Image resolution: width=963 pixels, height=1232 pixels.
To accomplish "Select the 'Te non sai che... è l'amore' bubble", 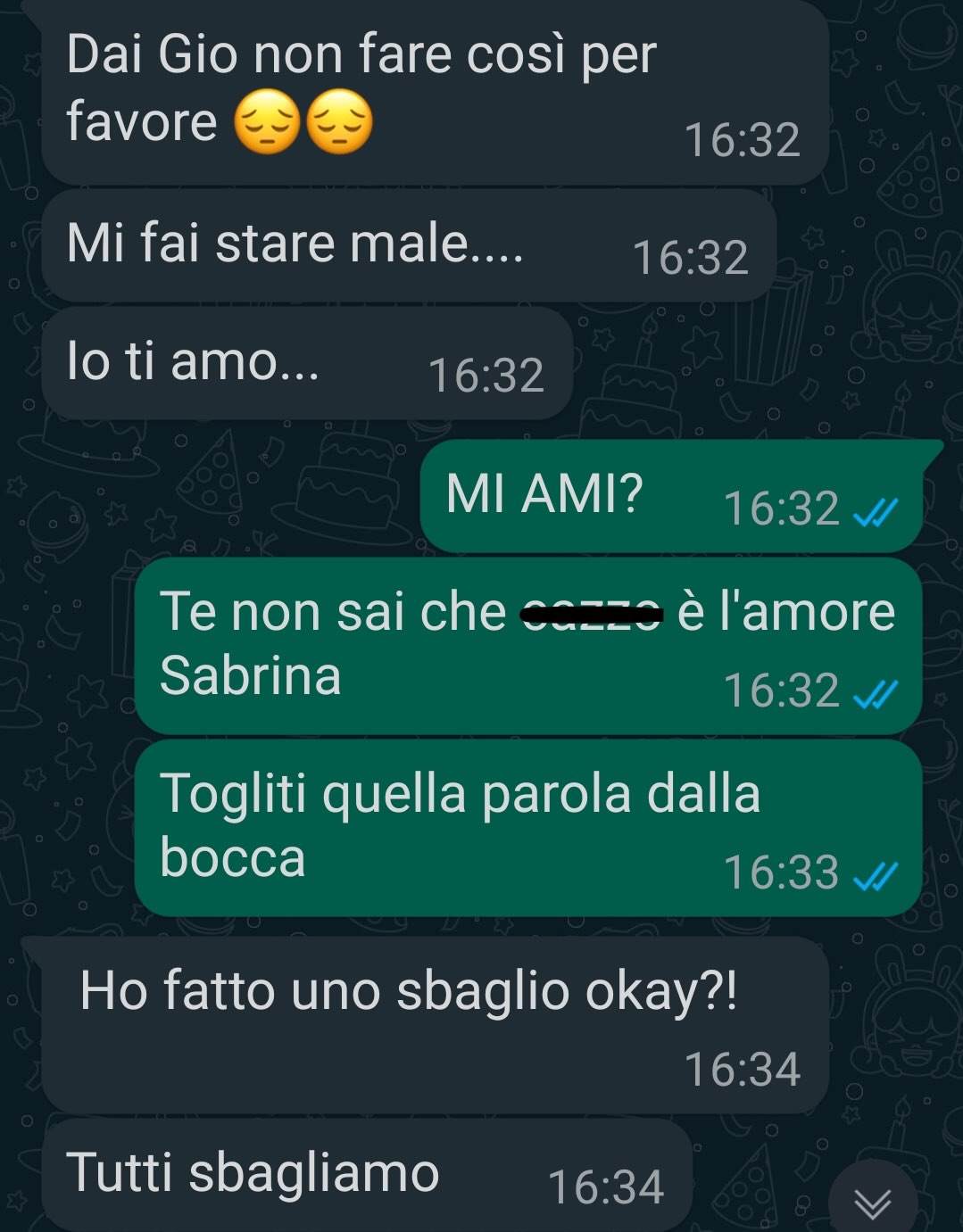I will click(528, 645).
